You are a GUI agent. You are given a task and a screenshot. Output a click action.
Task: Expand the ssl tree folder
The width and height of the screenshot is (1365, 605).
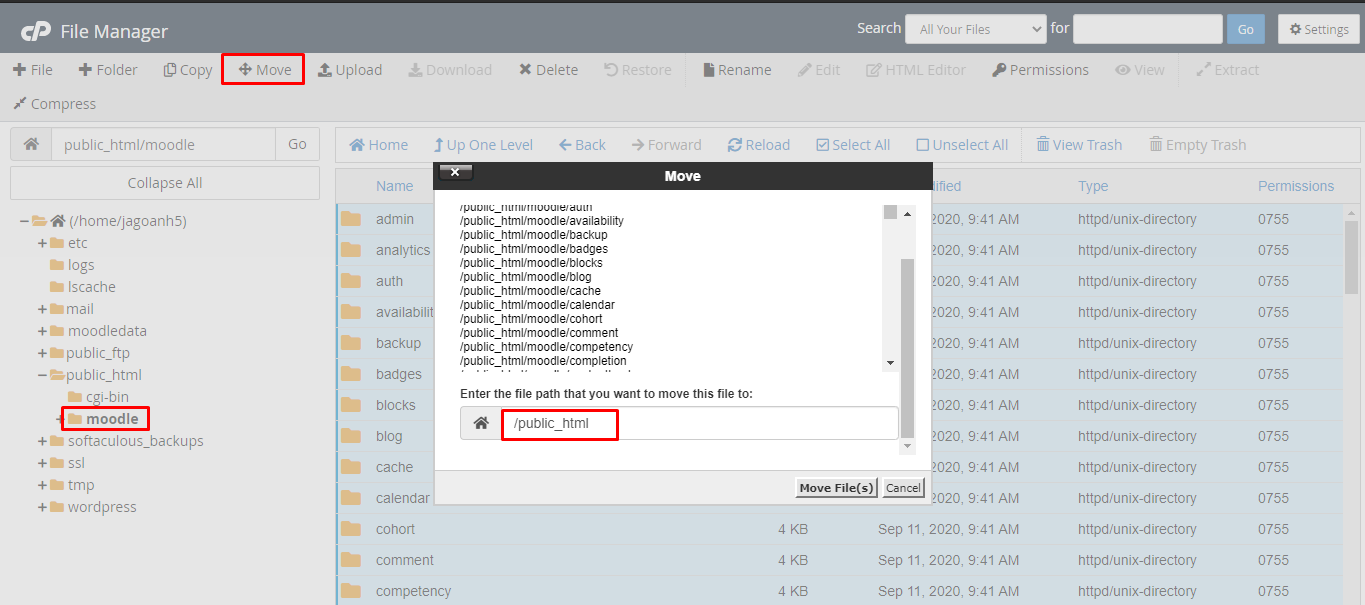click(x=42, y=463)
